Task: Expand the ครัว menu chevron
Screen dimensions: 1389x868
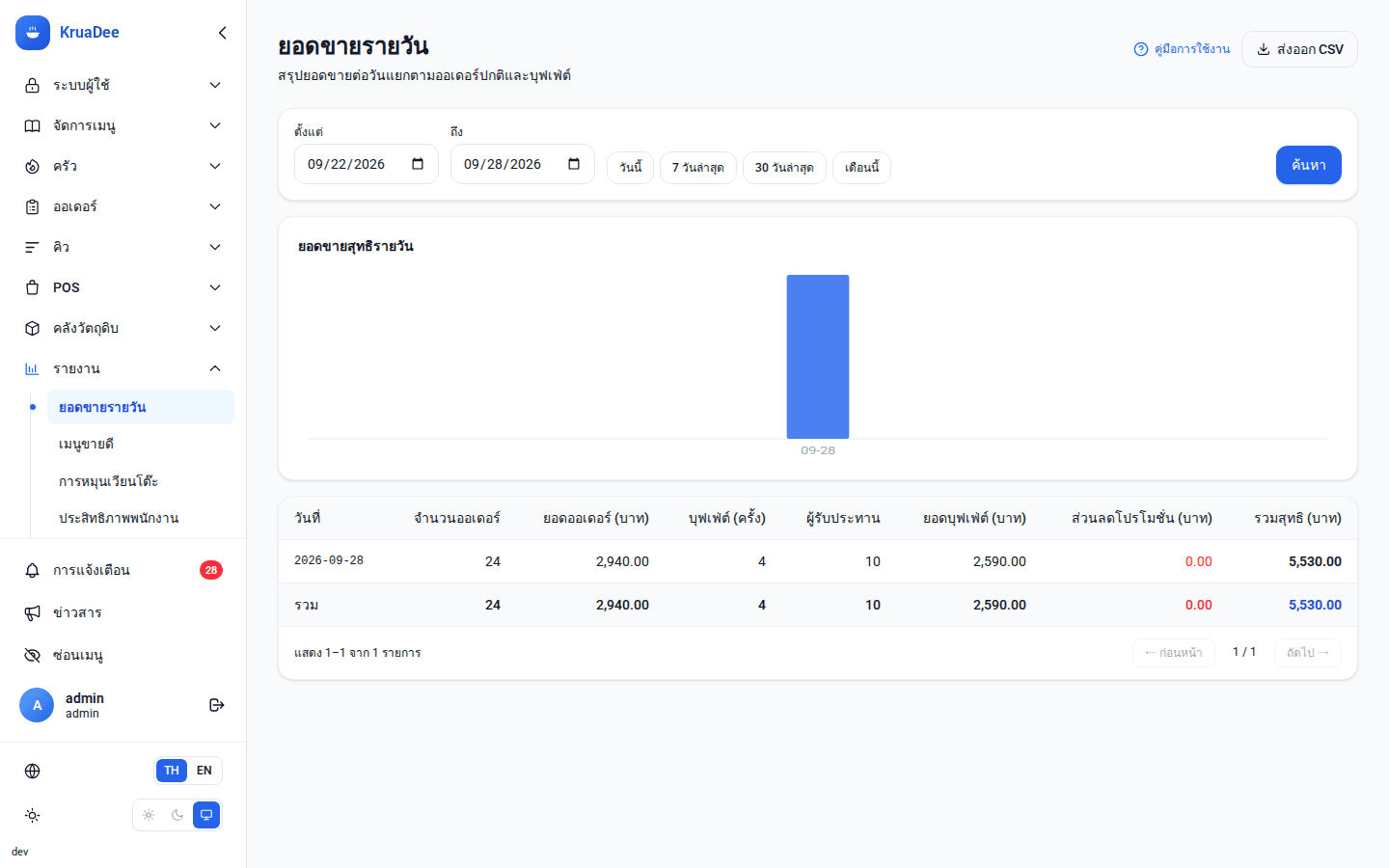Action: pyautogui.click(x=215, y=166)
